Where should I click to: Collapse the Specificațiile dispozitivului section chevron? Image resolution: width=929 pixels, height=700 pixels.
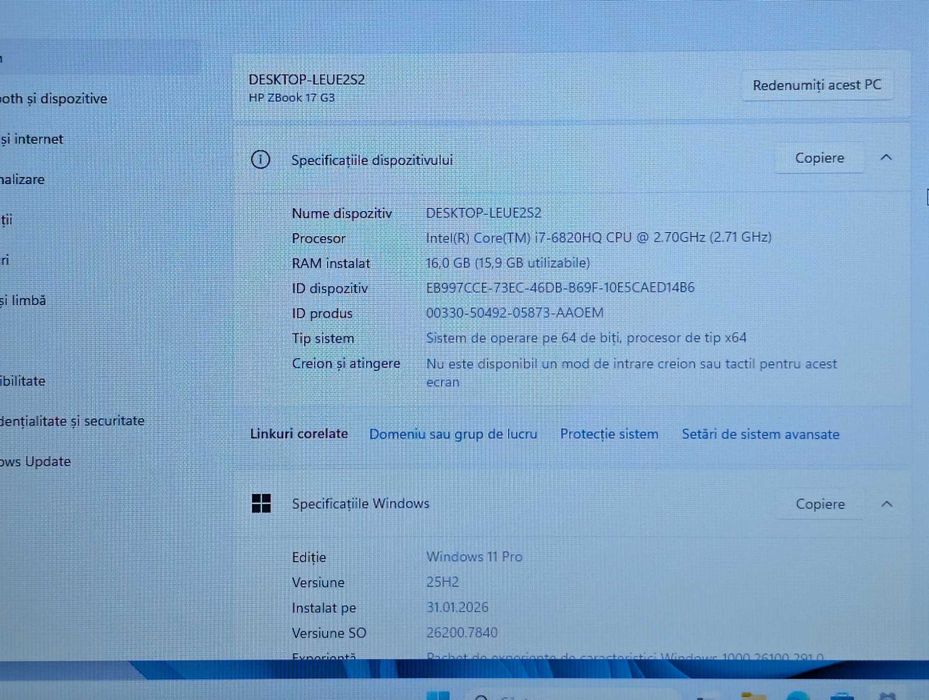886,157
